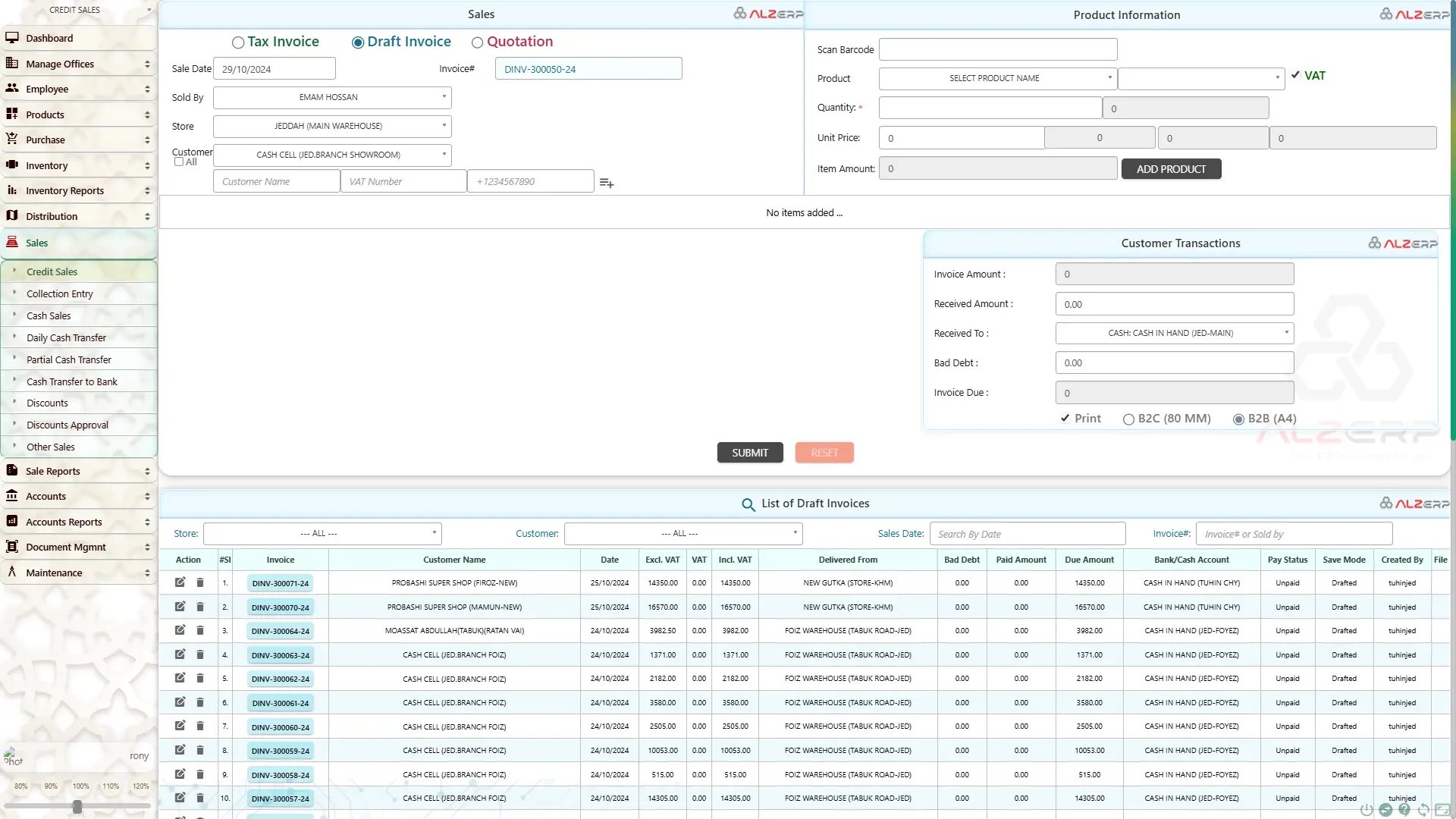Image resolution: width=1456 pixels, height=819 pixels.
Task: Click the add customer details list icon
Action: 606,183
